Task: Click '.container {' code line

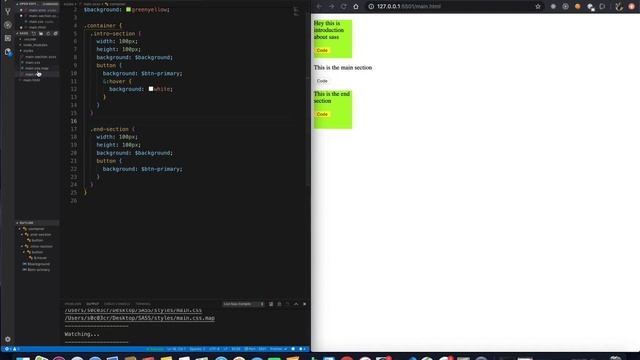Action: [104, 25]
